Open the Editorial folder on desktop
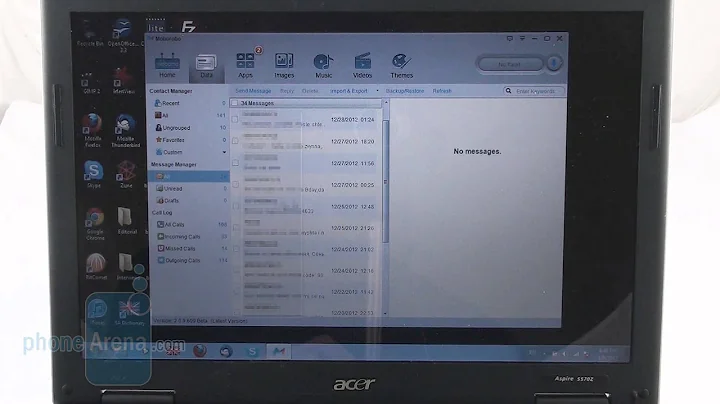This screenshot has width=720, height=404. [126, 221]
